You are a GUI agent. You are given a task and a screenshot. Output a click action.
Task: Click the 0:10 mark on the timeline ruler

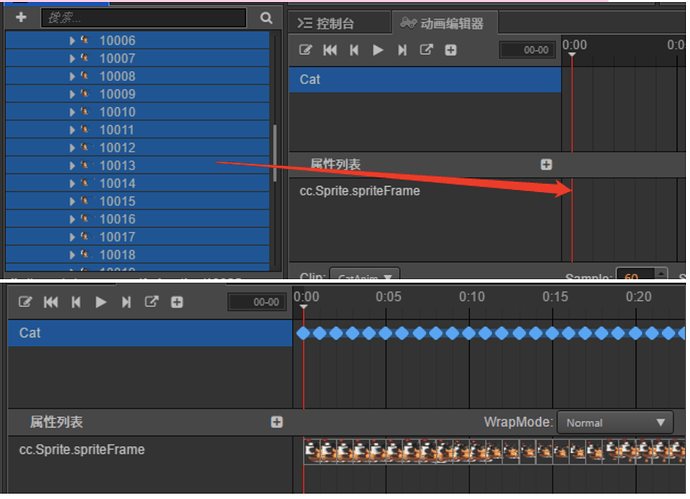(471, 297)
